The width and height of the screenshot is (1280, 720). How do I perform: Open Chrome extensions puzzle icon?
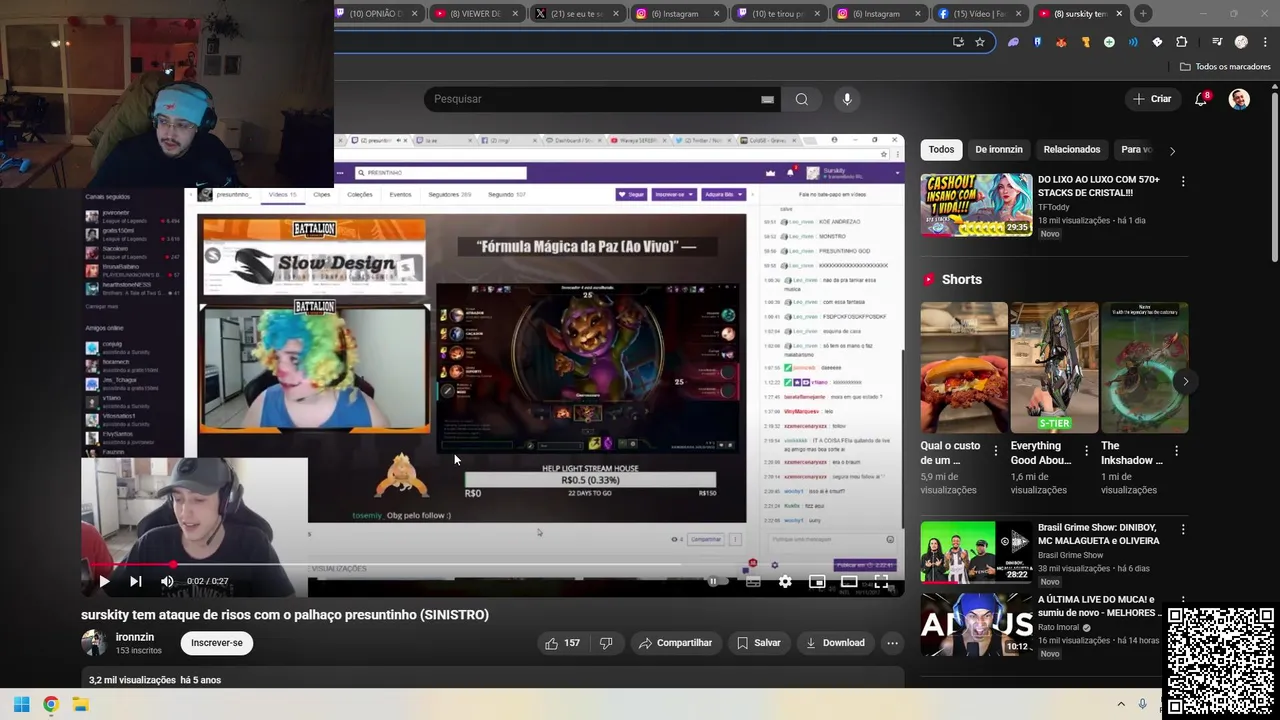coord(1181,42)
